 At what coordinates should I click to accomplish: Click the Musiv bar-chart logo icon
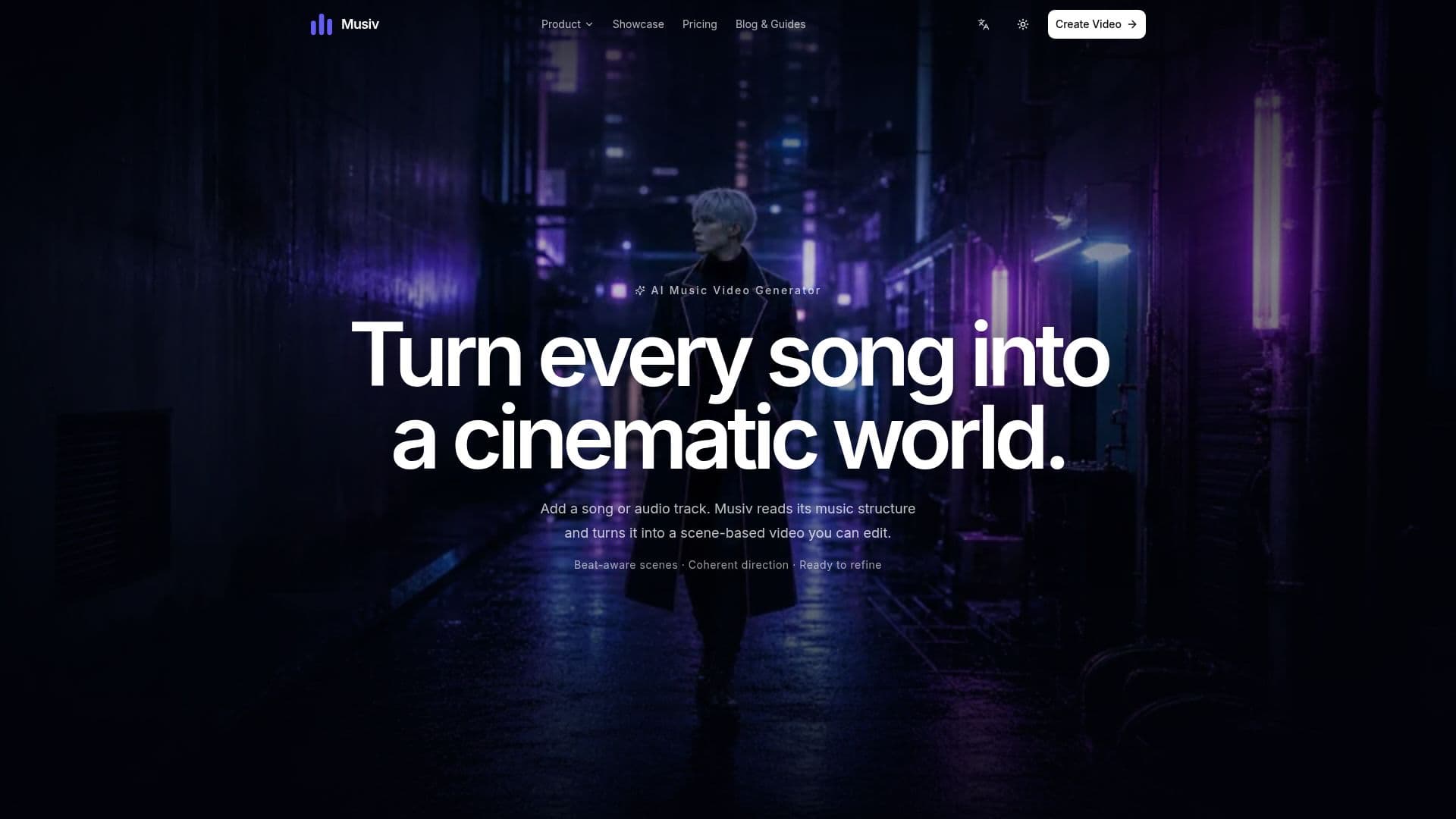[x=322, y=24]
